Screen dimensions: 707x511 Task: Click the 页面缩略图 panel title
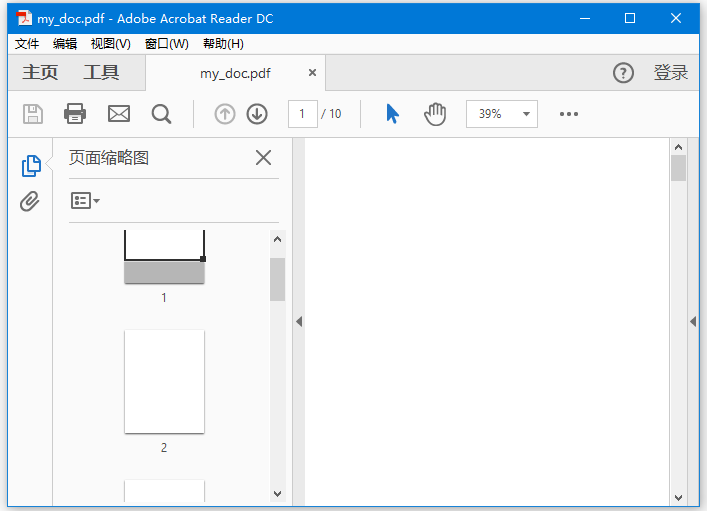(x=109, y=158)
